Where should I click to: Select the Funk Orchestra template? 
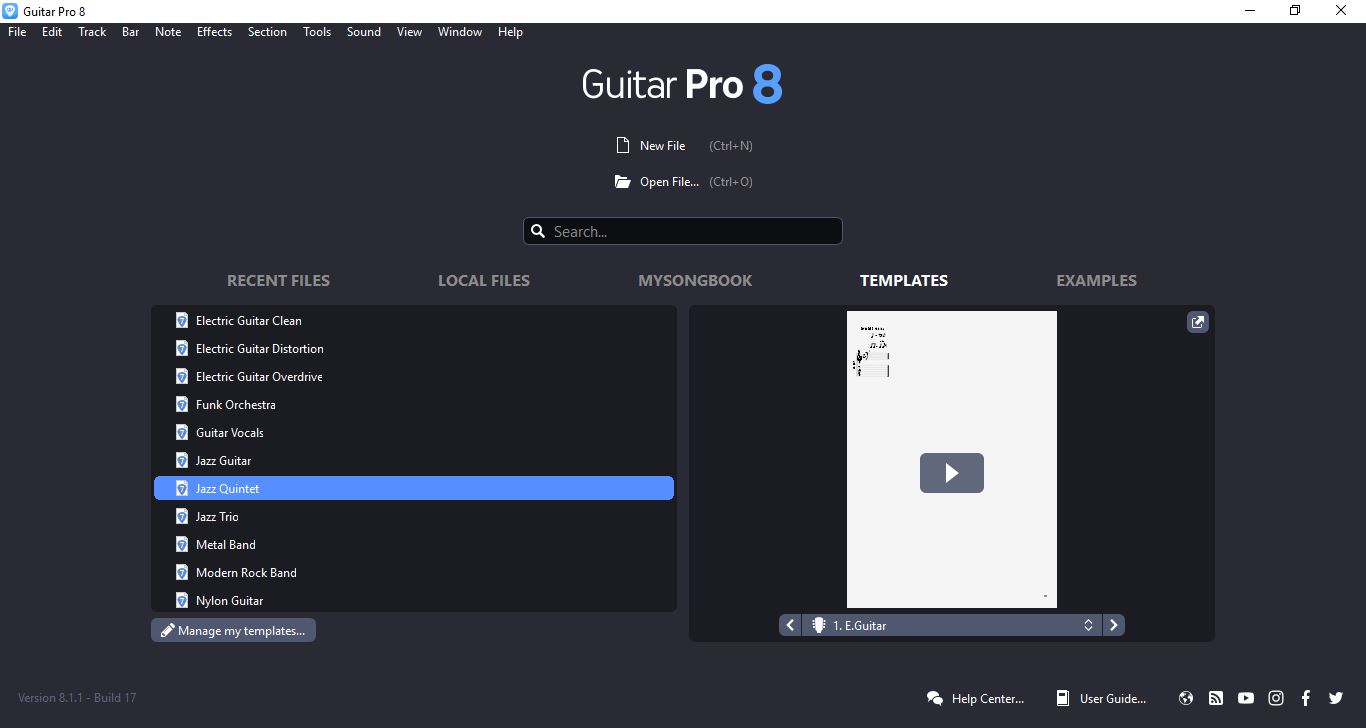[x=414, y=405]
